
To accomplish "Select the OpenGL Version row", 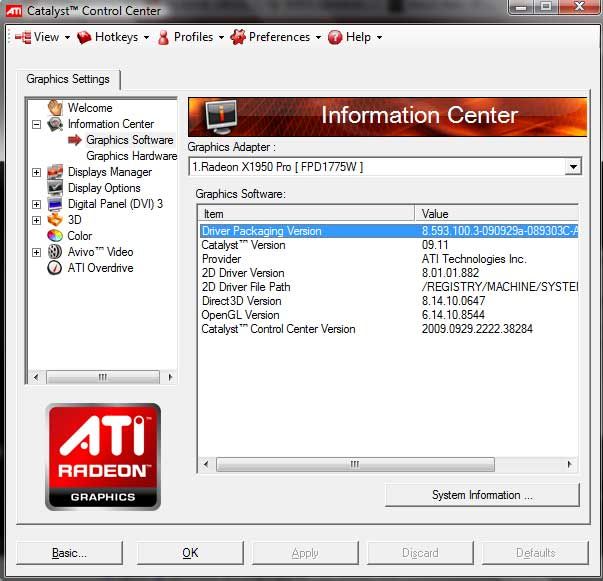I will 389,315.
